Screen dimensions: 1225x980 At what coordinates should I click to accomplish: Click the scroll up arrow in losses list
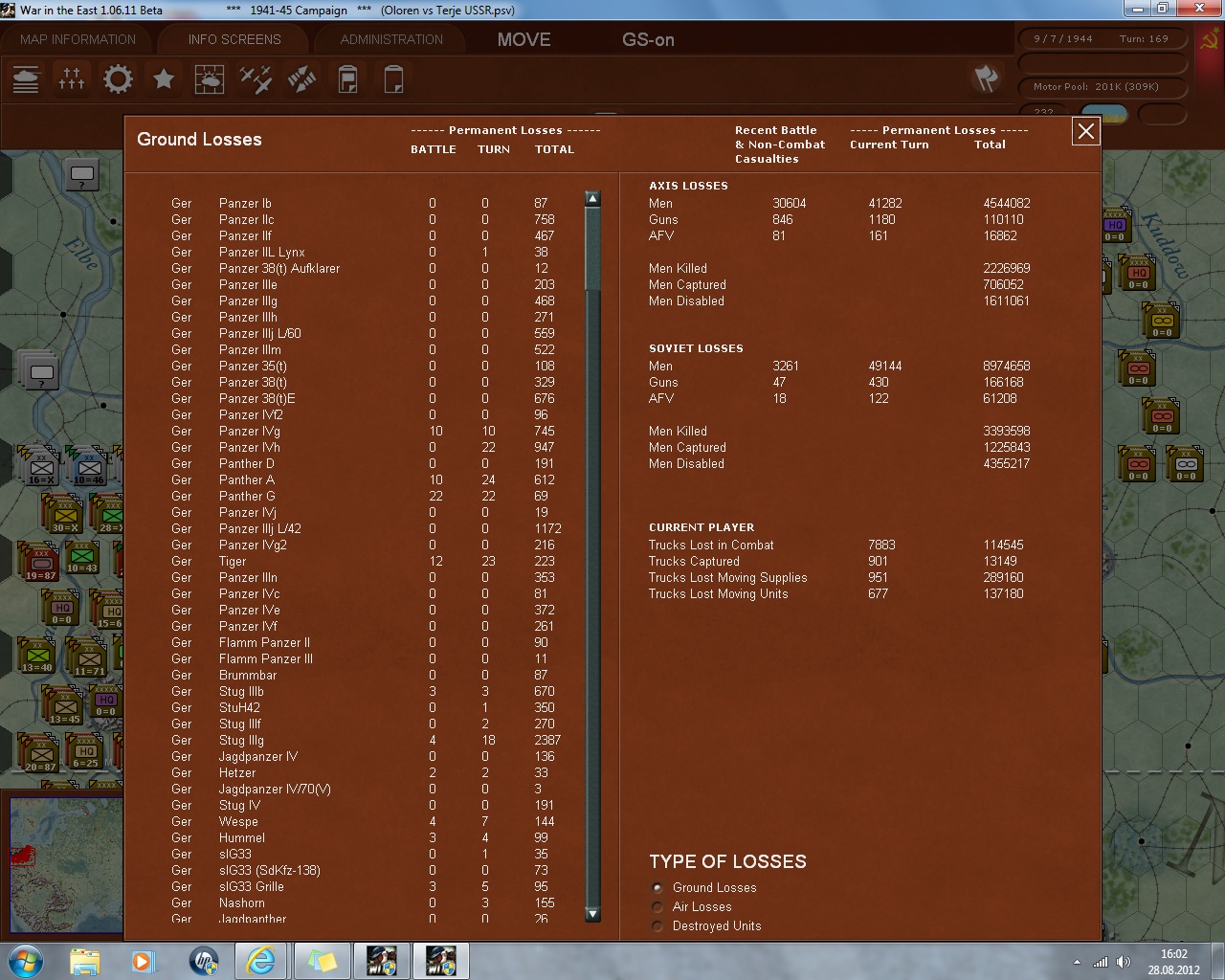pos(592,199)
